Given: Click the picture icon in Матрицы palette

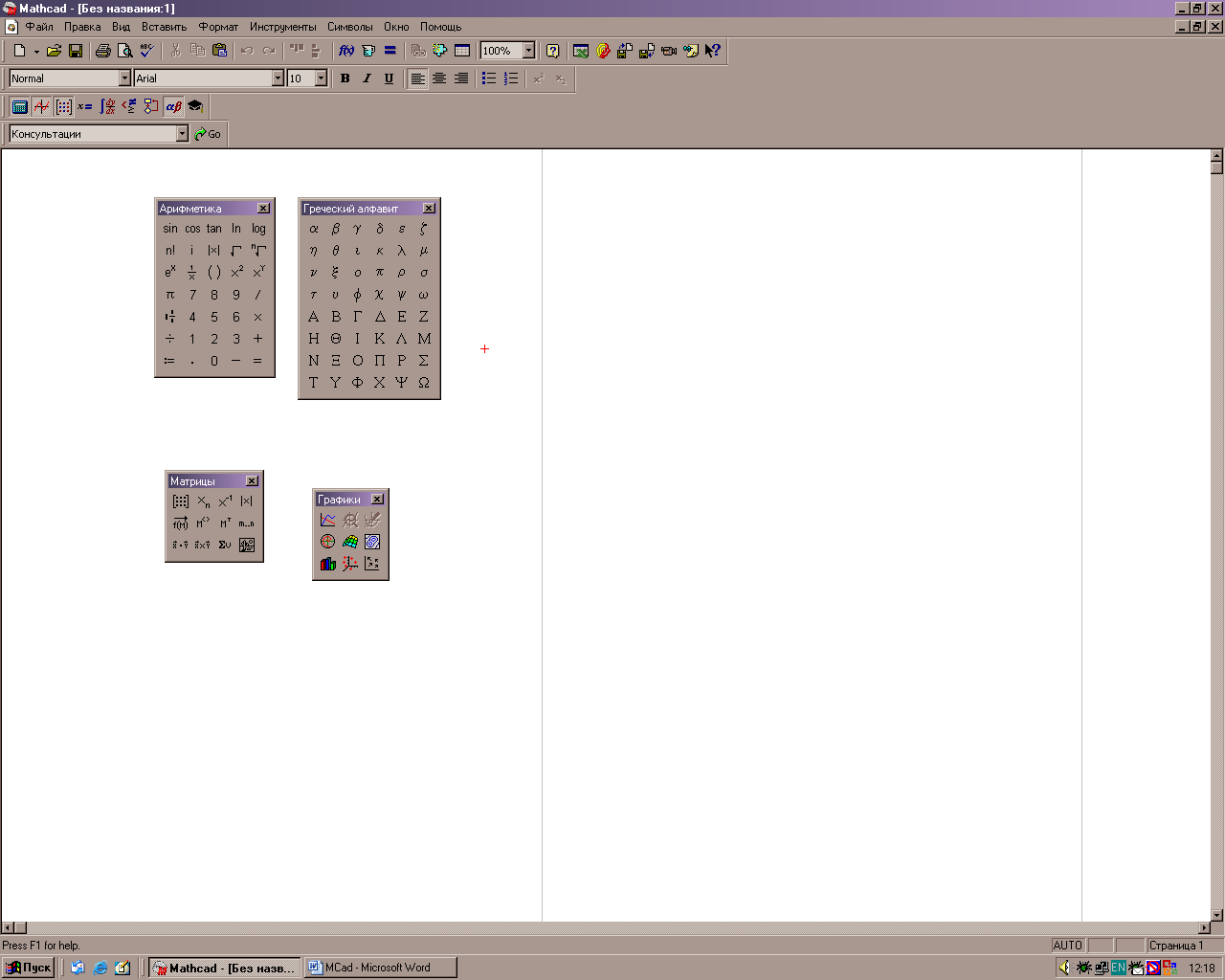Looking at the screenshot, I should [247, 546].
